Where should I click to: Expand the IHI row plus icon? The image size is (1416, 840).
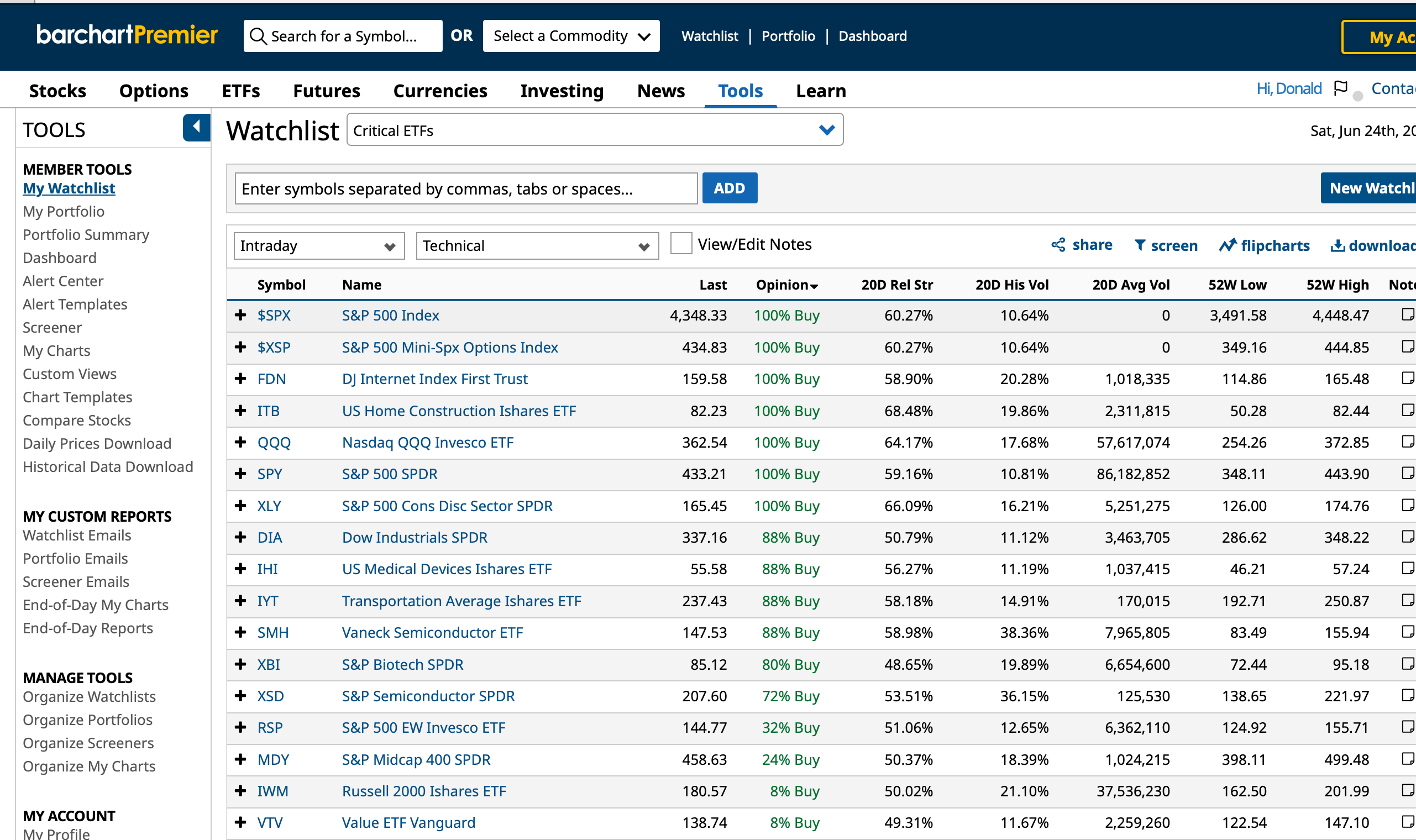pyautogui.click(x=240, y=568)
